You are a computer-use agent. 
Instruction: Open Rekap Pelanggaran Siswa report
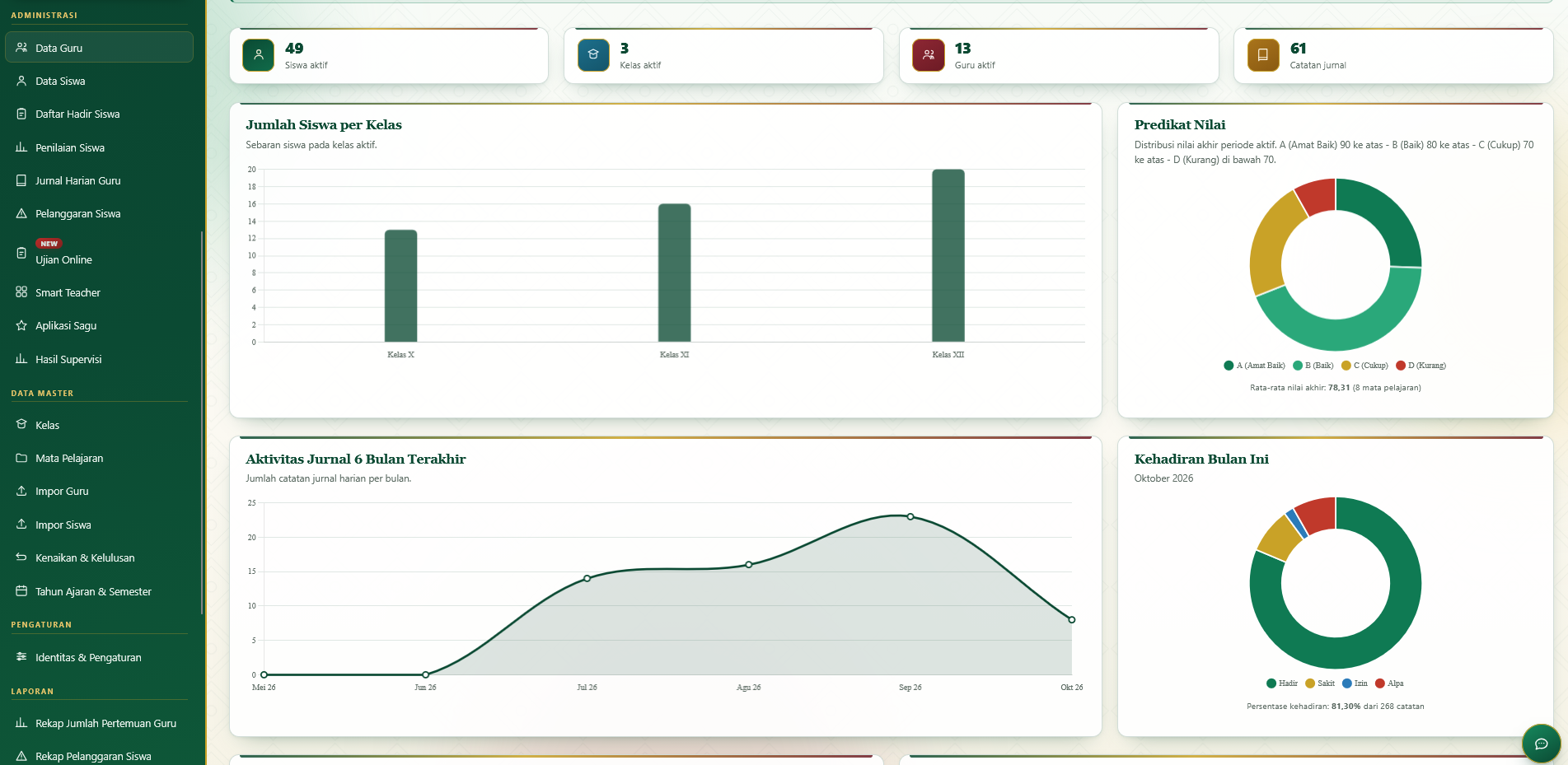click(99, 756)
